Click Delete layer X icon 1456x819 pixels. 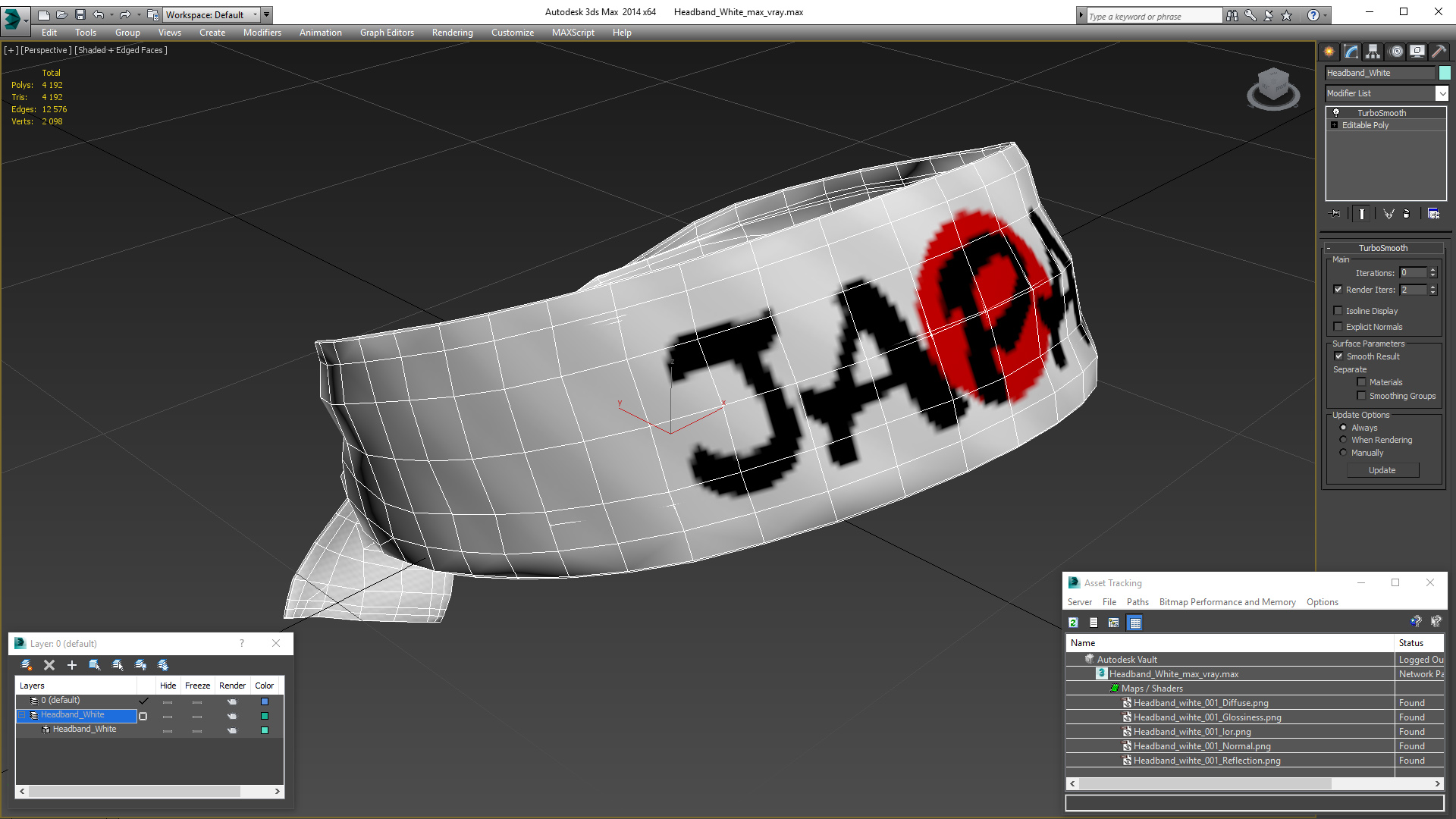click(49, 665)
